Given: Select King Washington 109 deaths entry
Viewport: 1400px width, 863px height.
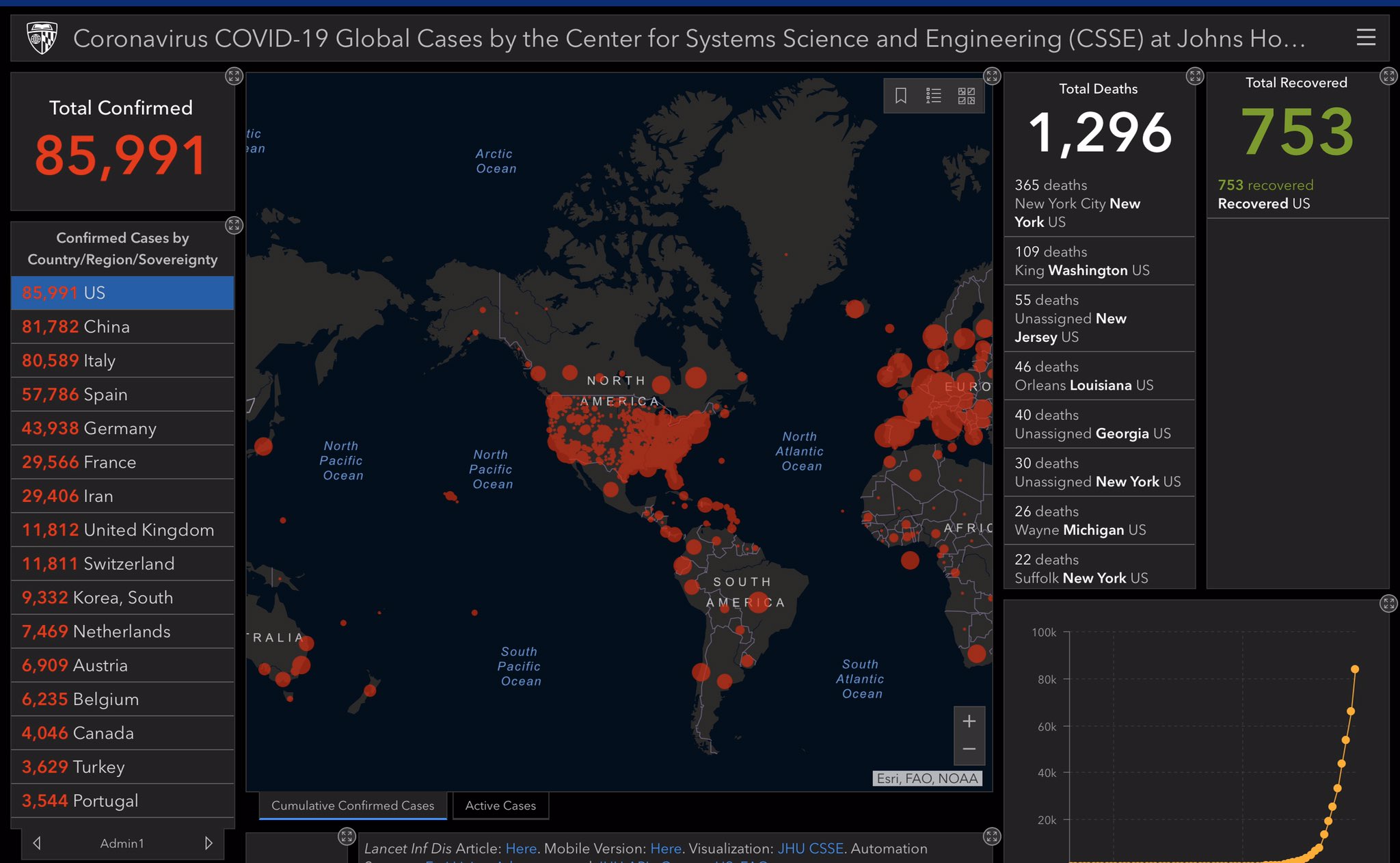Looking at the screenshot, I should point(1099,261).
